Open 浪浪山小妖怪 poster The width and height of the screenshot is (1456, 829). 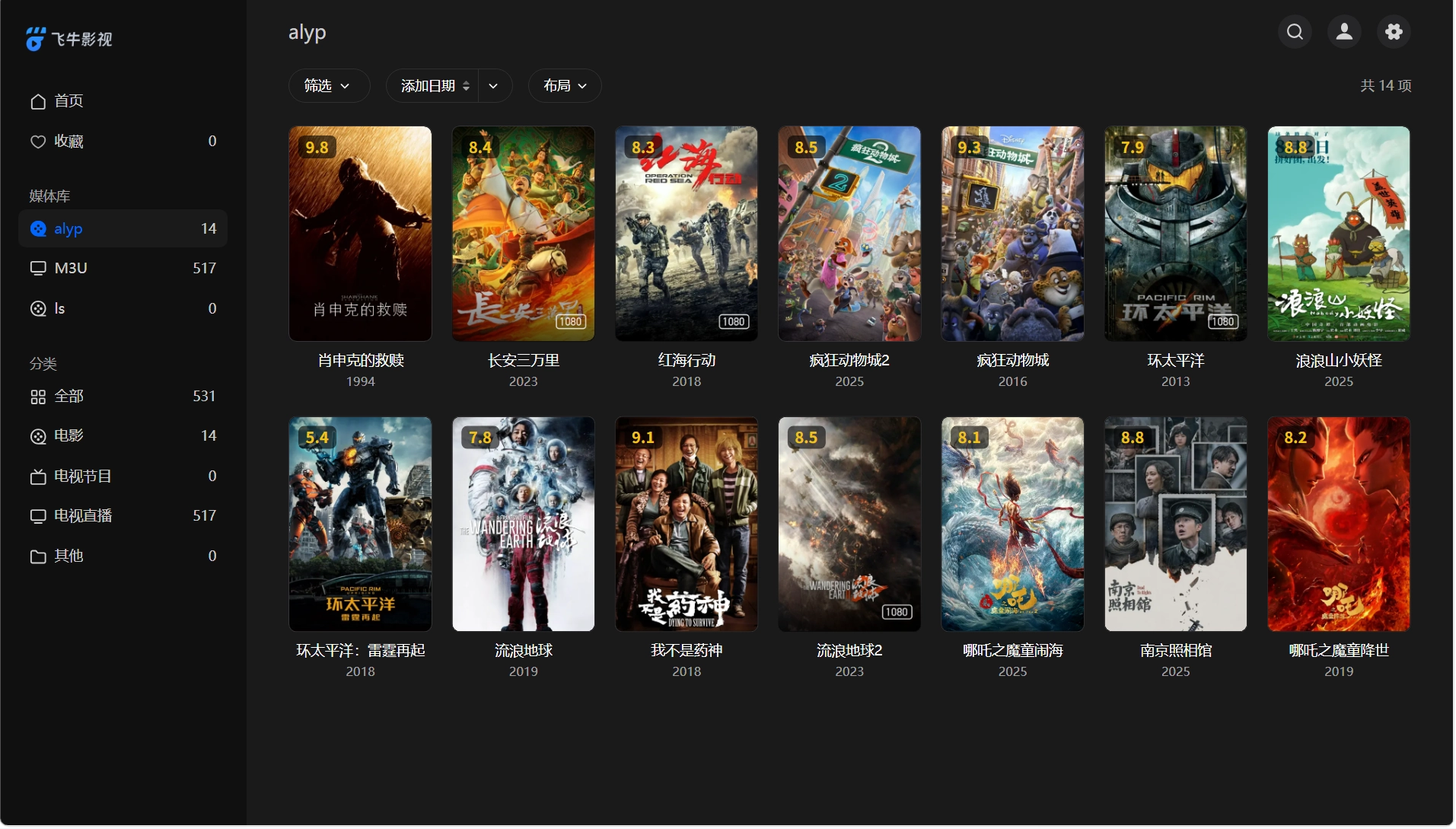1339,234
